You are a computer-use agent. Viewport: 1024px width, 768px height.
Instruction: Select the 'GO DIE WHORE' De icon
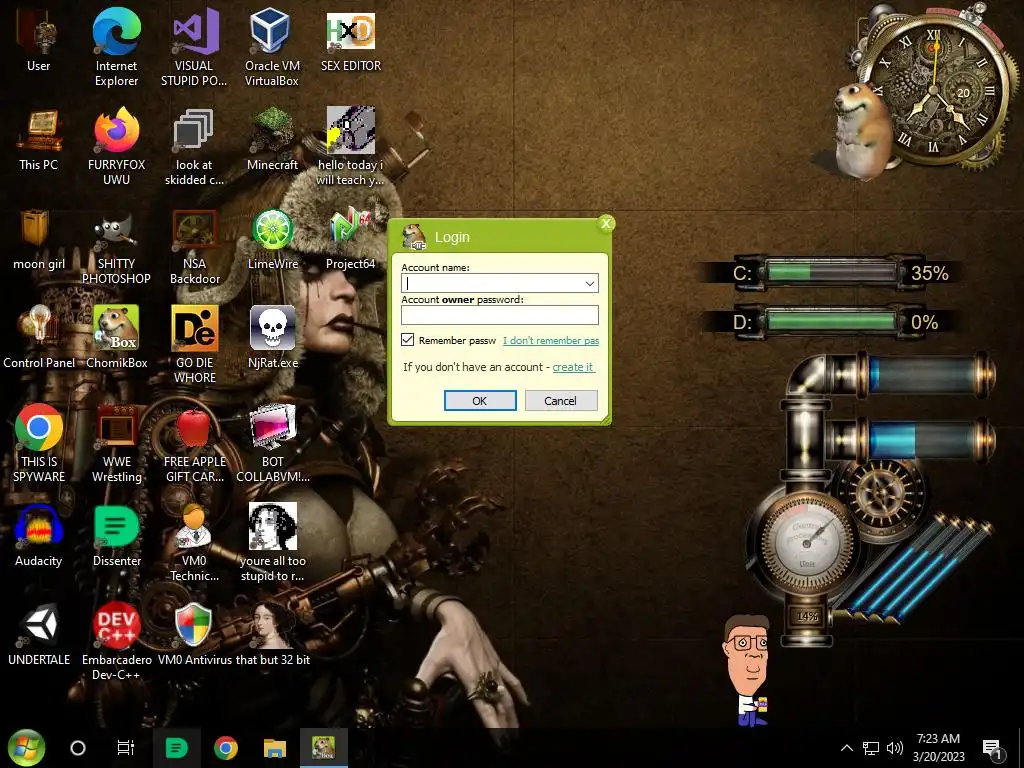(x=194, y=344)
